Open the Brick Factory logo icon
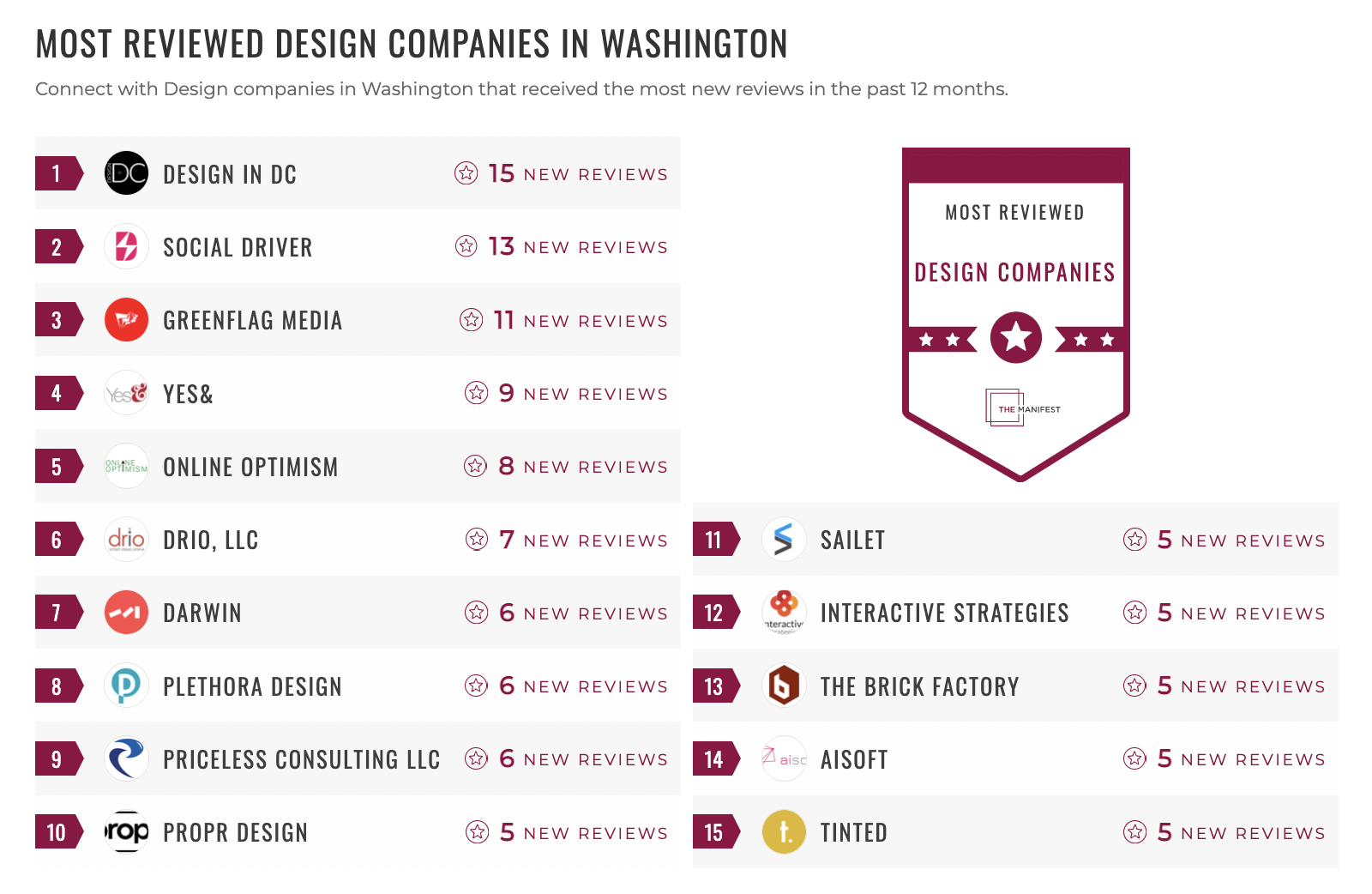 pyautogui.click(x=784, y=686)
